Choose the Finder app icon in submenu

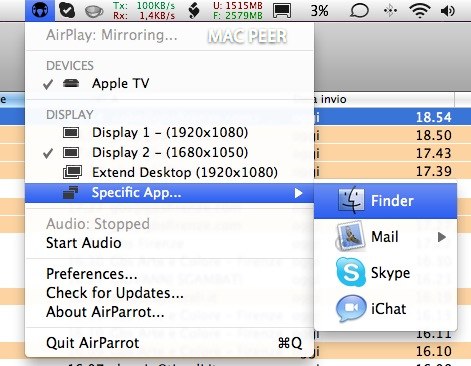click(351, 200)
